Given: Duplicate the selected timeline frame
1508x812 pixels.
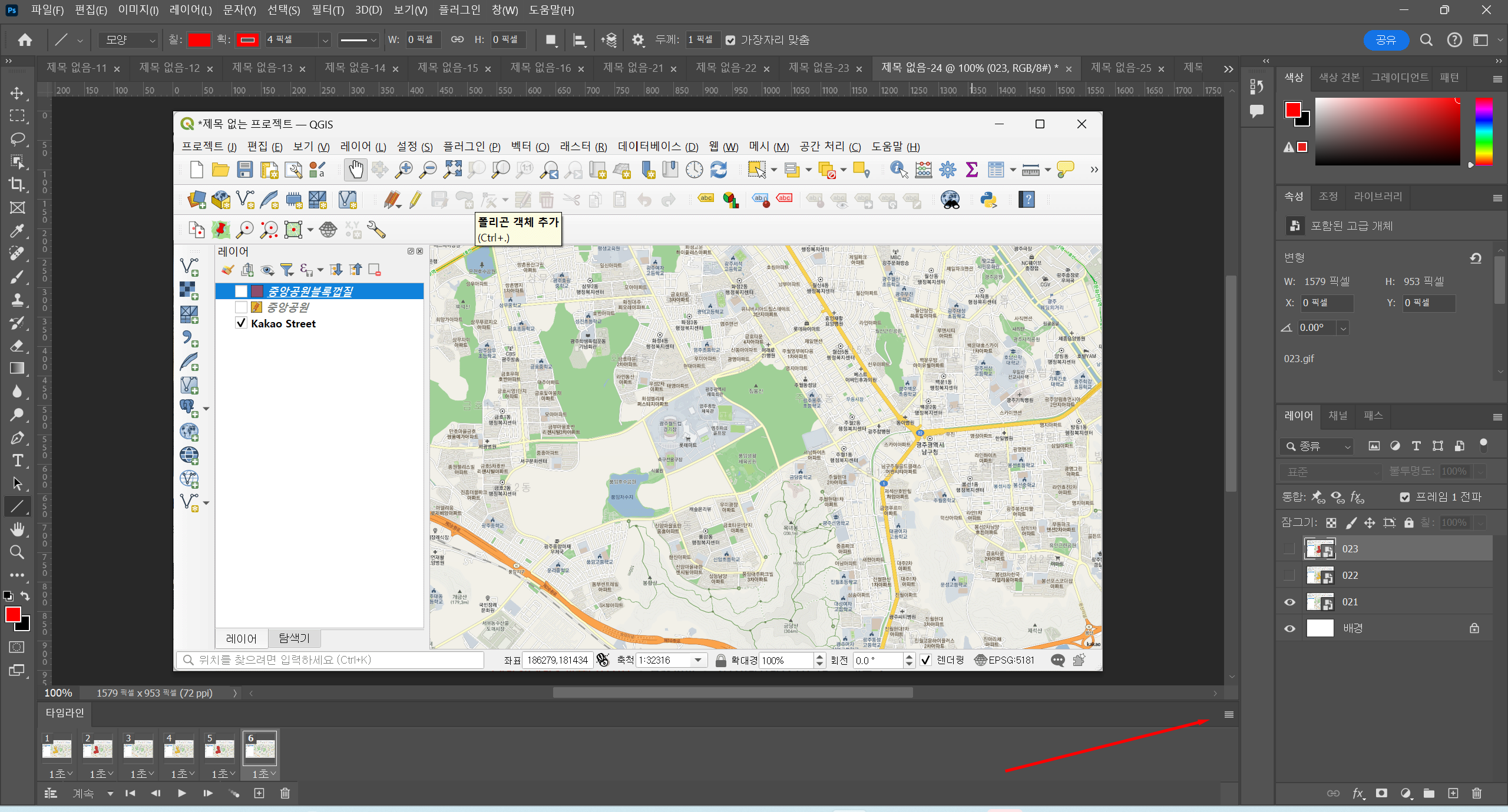Looking at the screenshot, I should [259, 793].
